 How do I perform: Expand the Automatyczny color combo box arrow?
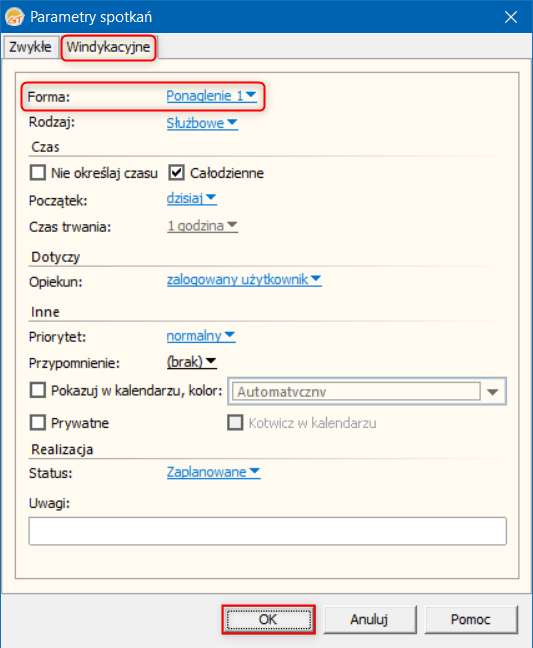click(x=493, y=391)
